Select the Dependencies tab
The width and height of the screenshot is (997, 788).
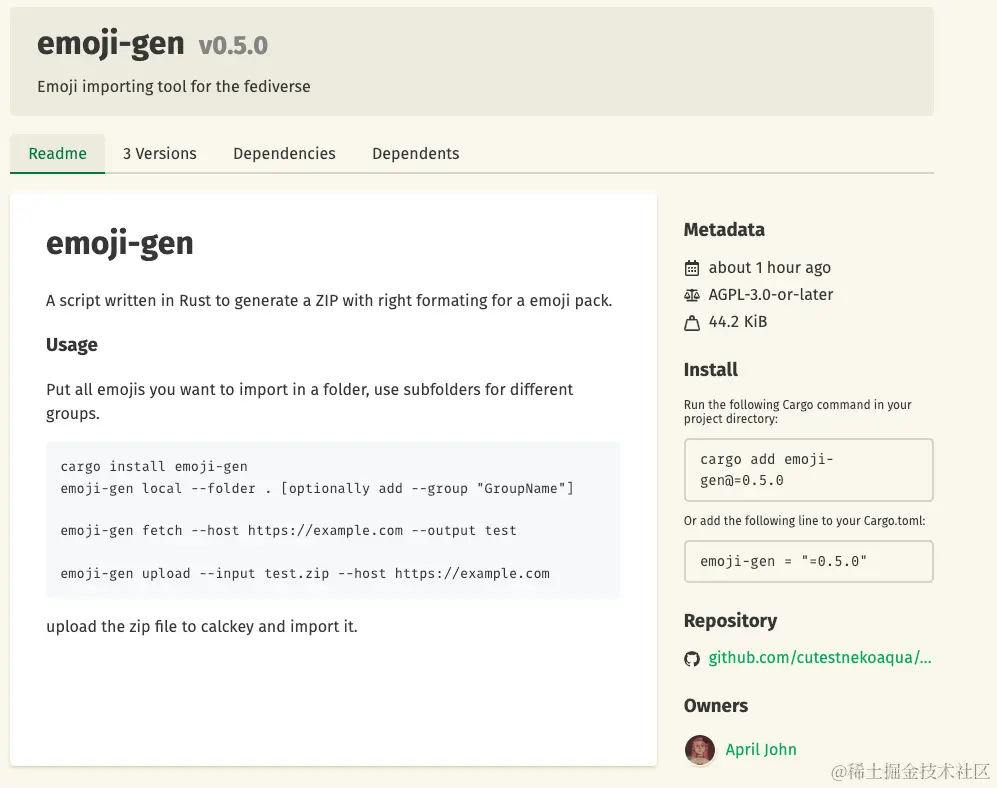coord(284,154)
